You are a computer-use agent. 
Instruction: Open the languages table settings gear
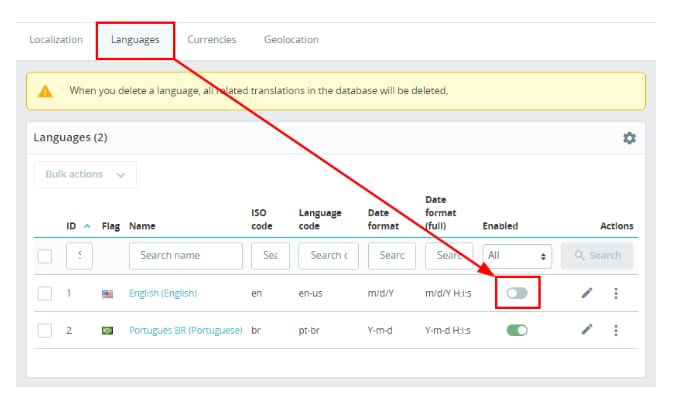[x=629, y=138]
